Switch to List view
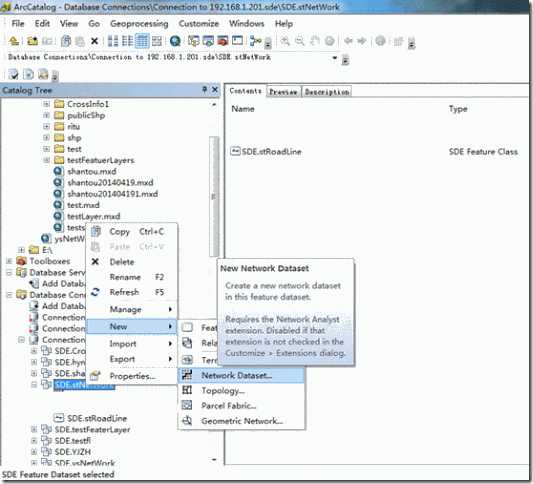 [127, 41]
